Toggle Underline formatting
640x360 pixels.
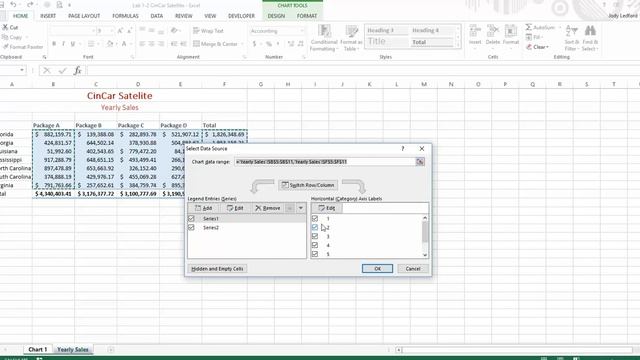pyautogui.click(x=73, y=44)
